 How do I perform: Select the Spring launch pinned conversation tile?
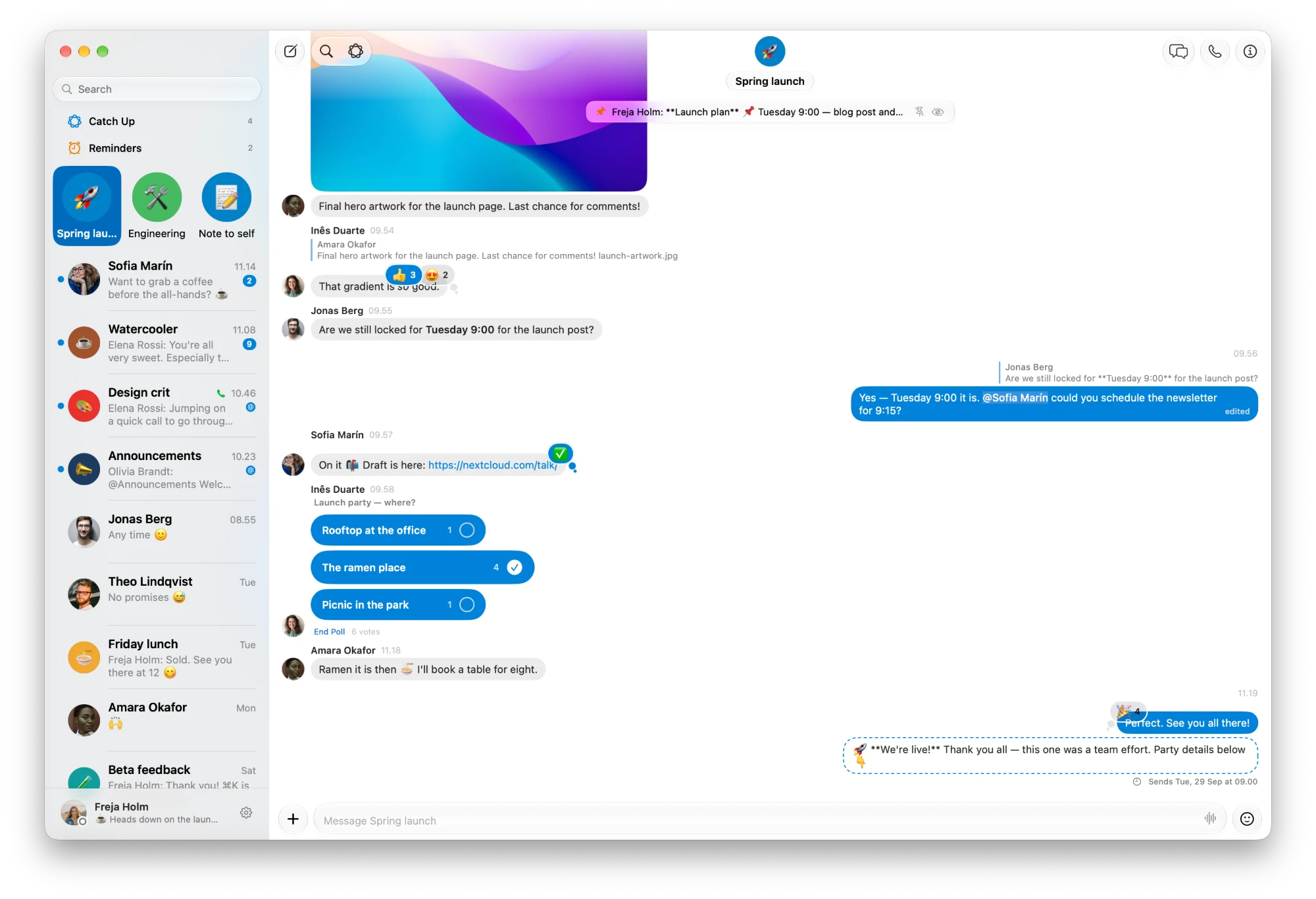tap(87, 206)
